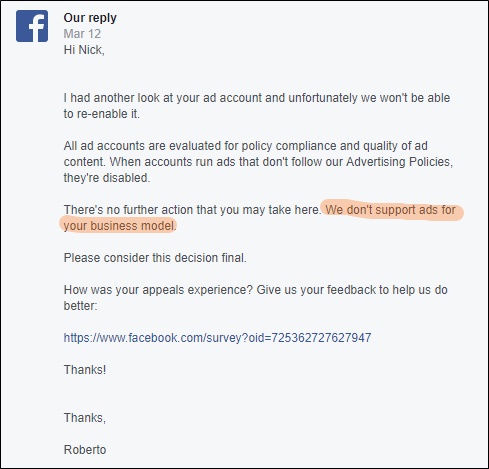Open the Facebook survey feedback link
Viewport: 489px width, 469px height.
tap(217, 338)
